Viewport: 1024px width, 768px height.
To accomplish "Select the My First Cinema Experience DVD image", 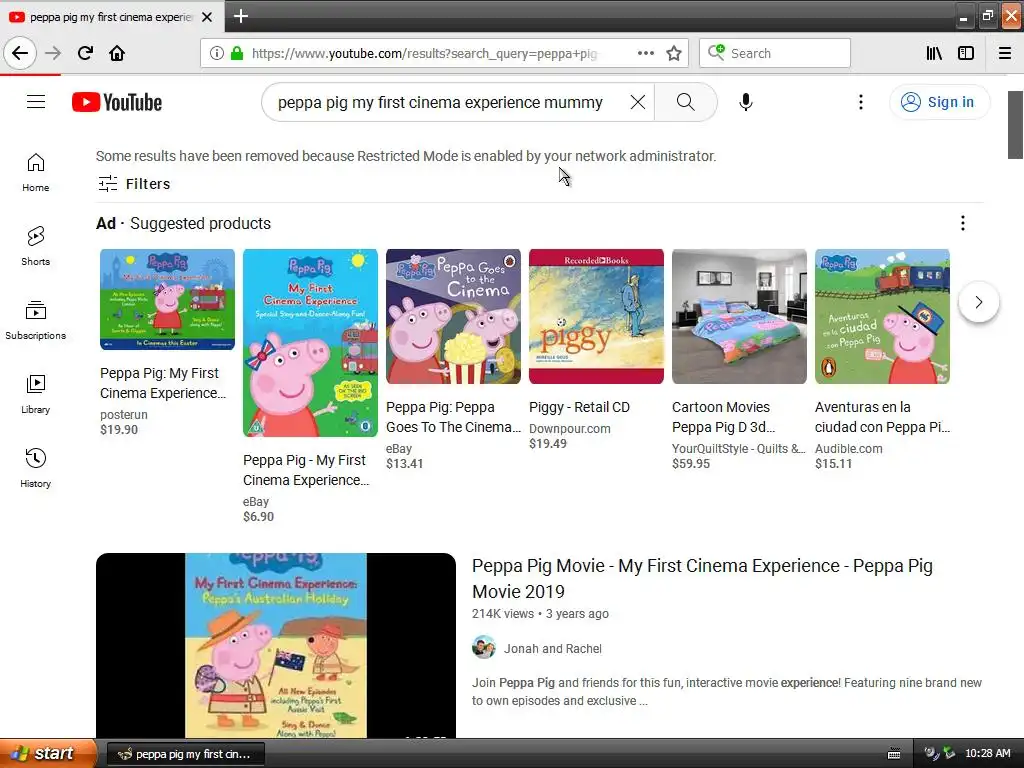I will (x=310, y=343).
